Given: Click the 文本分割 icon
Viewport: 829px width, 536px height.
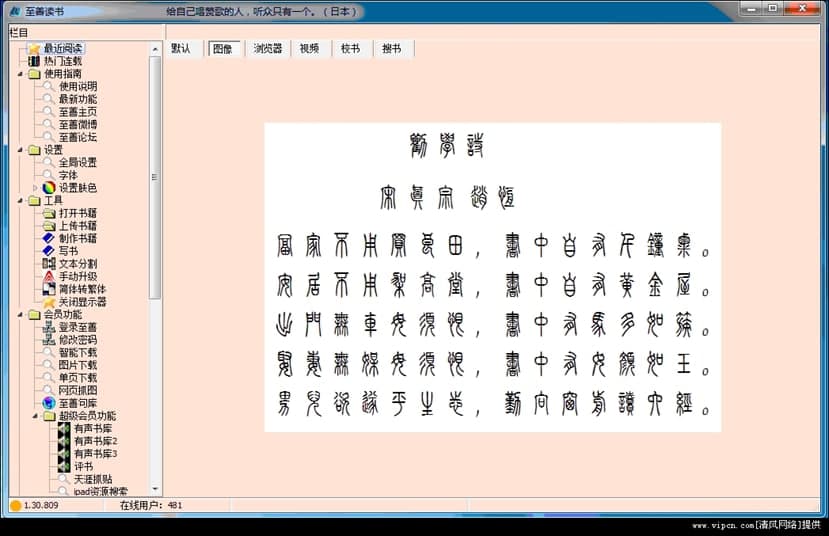Looking at the screenshot, I should coord(49,264).
